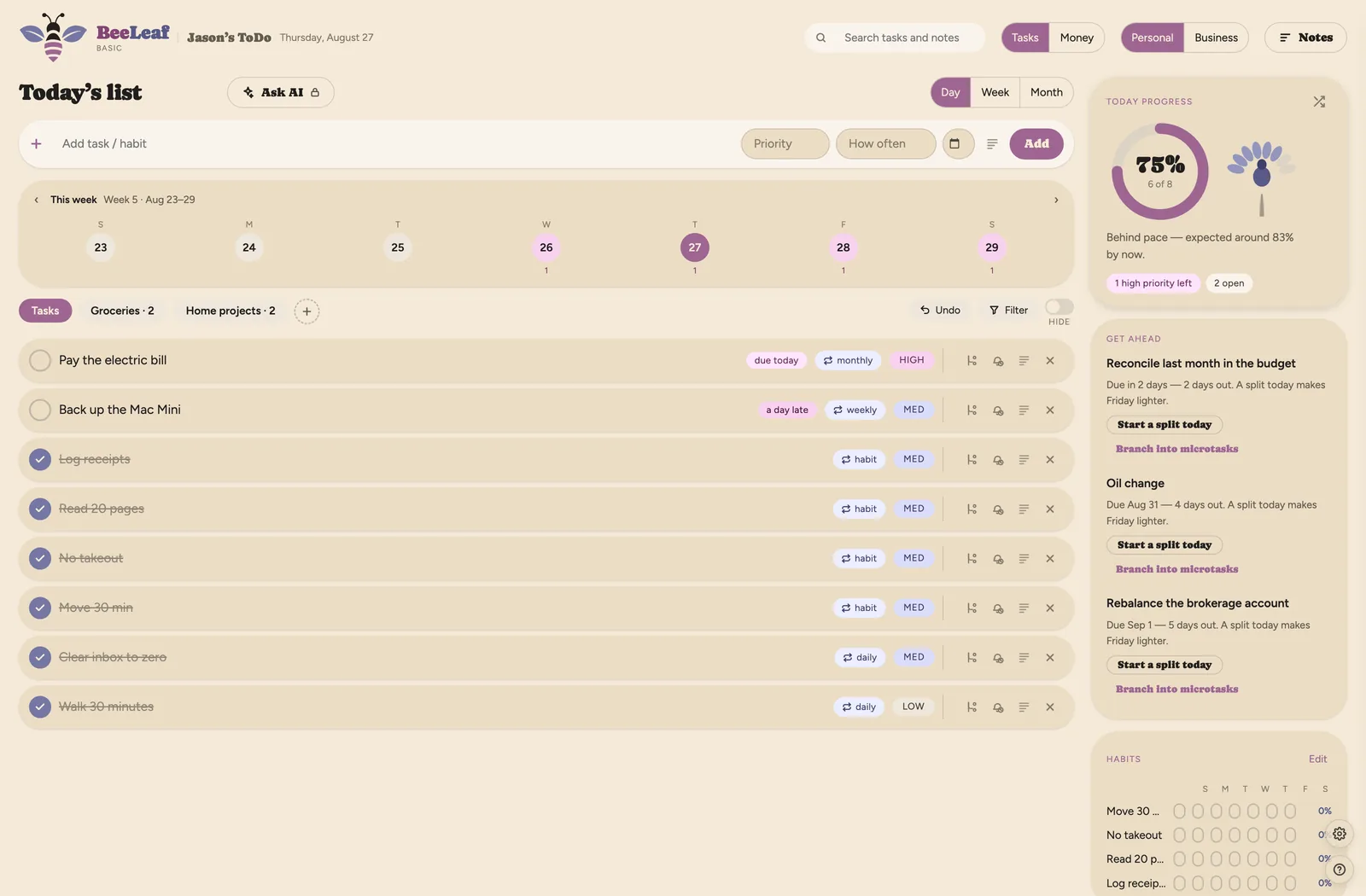This screenshot has width=1366, height=896.
Task: Click the BeeLeaf bee logo
Action: click(53, 38)
